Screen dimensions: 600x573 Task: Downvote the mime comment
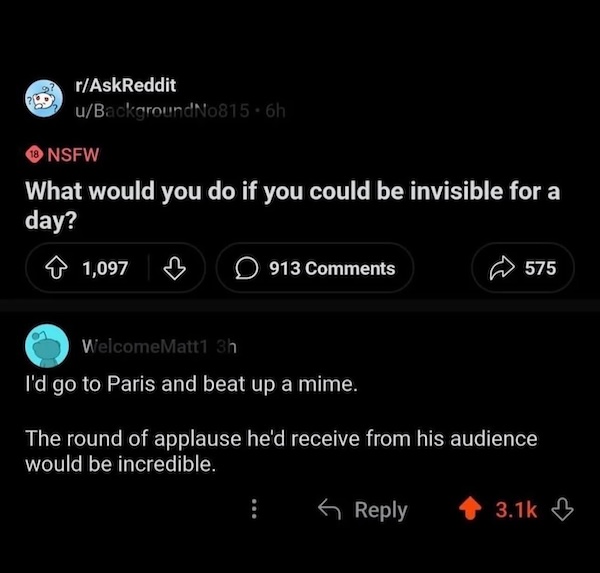coord(562,509)
